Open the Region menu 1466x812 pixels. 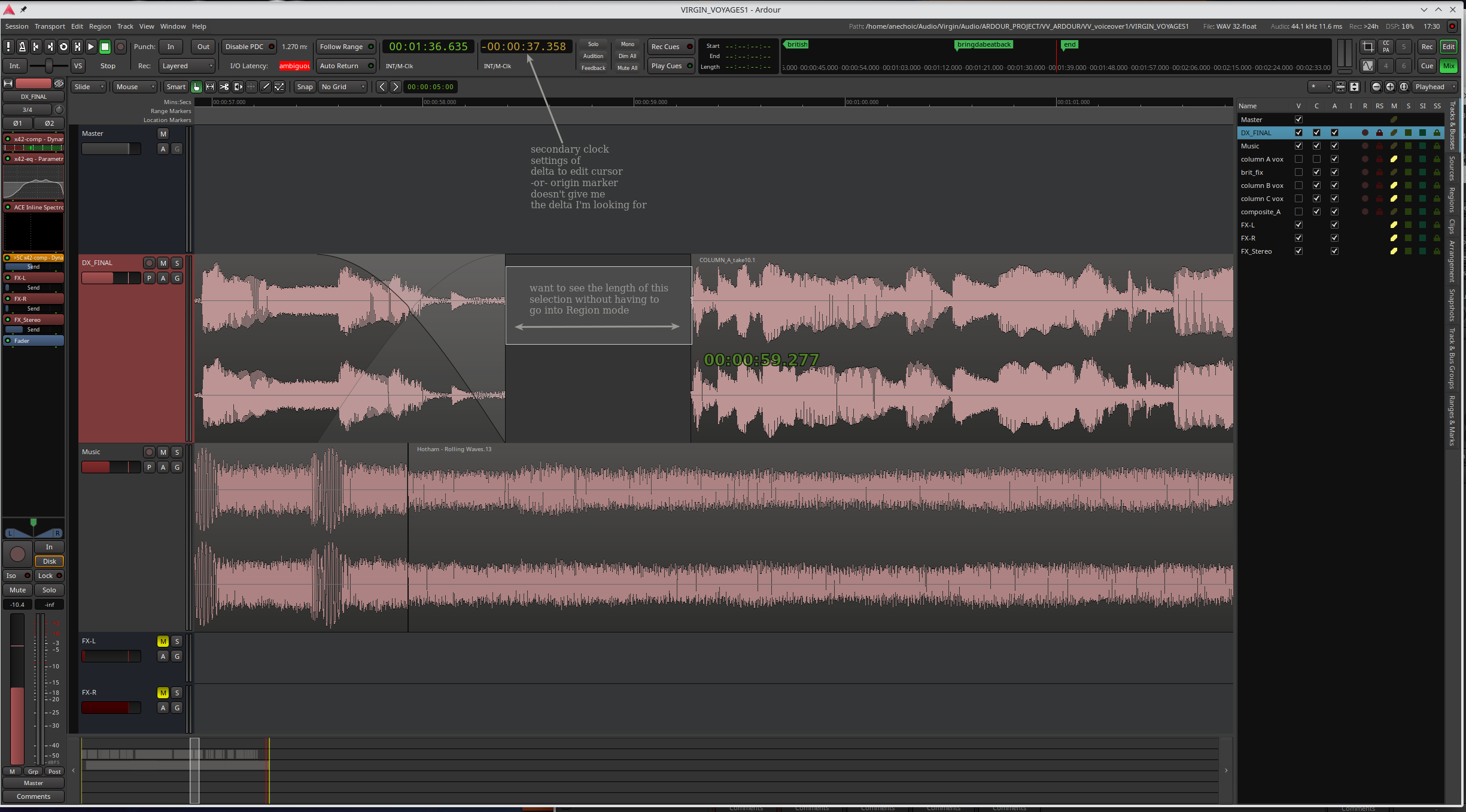(x=100, y=26)
